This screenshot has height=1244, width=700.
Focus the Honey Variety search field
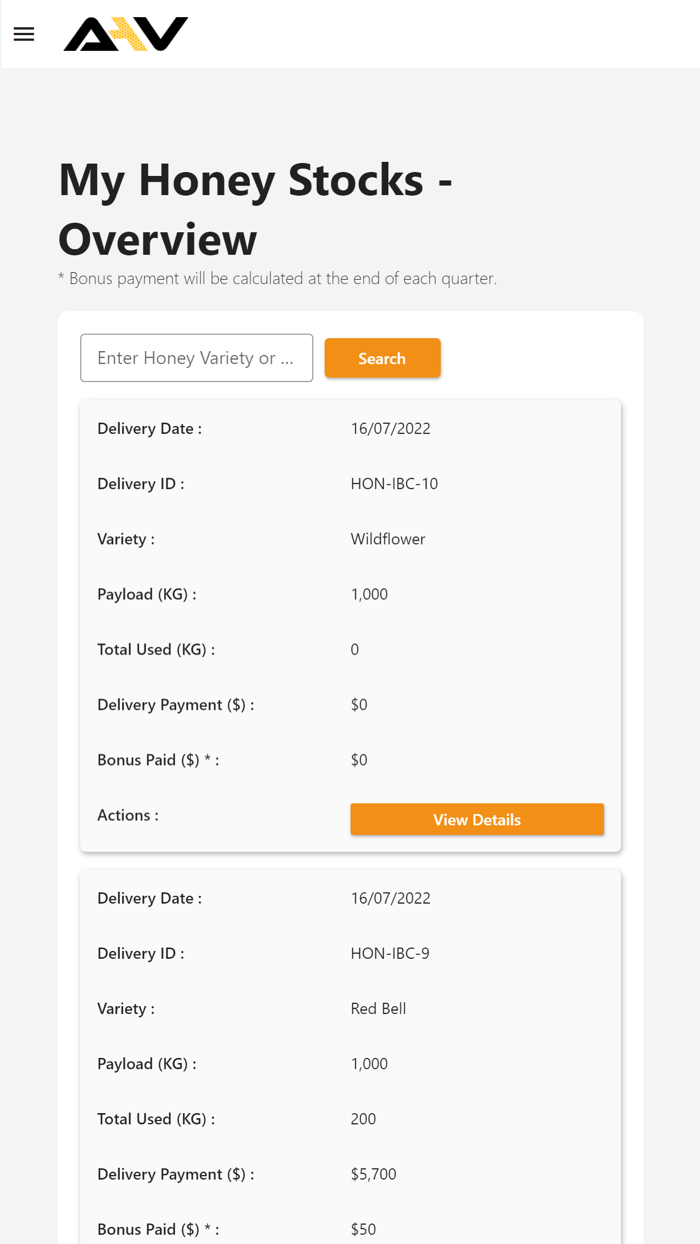point(196,358)
